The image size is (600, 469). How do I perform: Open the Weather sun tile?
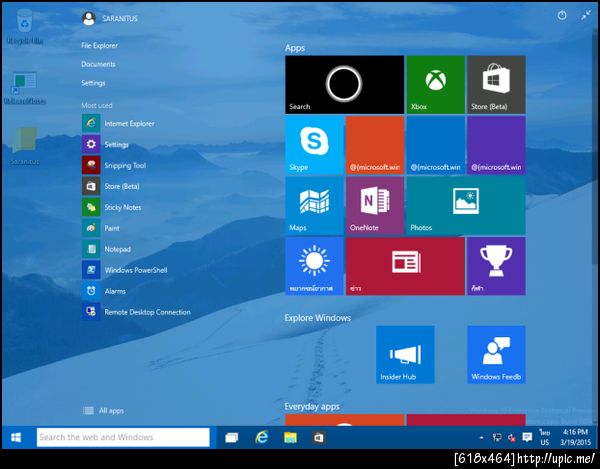[315, 266]
